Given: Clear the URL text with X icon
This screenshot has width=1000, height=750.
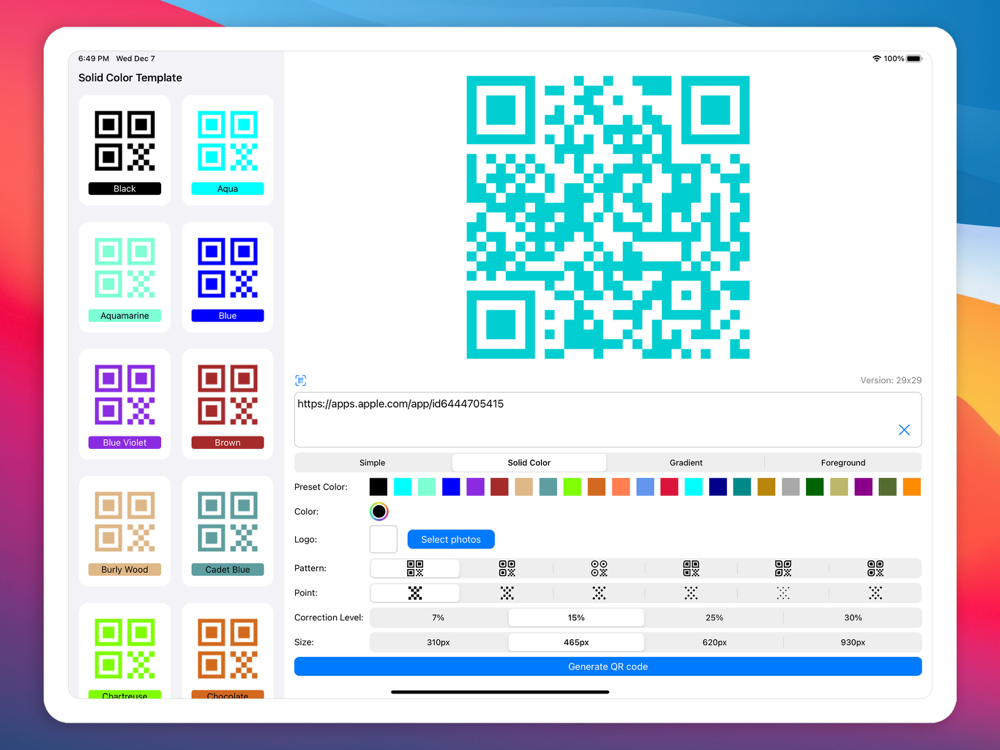Looking at the screenshot, I should click(904, 430).
